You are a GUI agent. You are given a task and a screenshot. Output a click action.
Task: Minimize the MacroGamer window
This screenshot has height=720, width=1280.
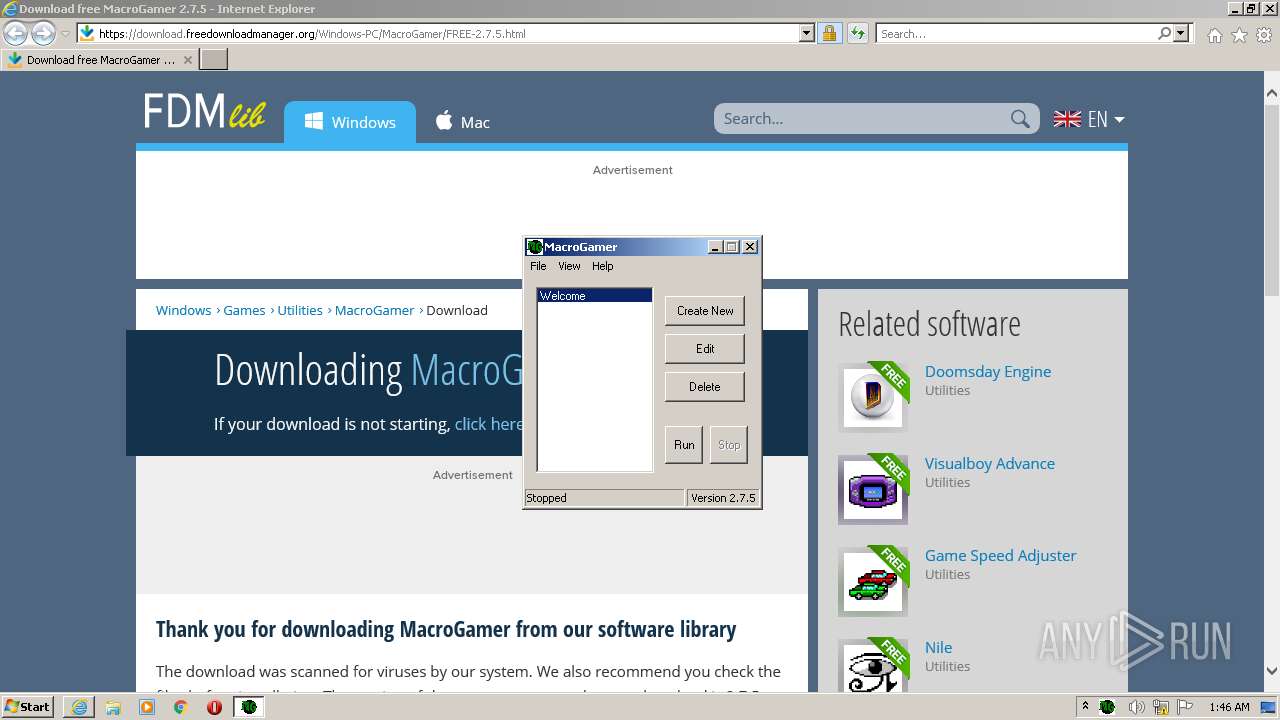[715, 247]
